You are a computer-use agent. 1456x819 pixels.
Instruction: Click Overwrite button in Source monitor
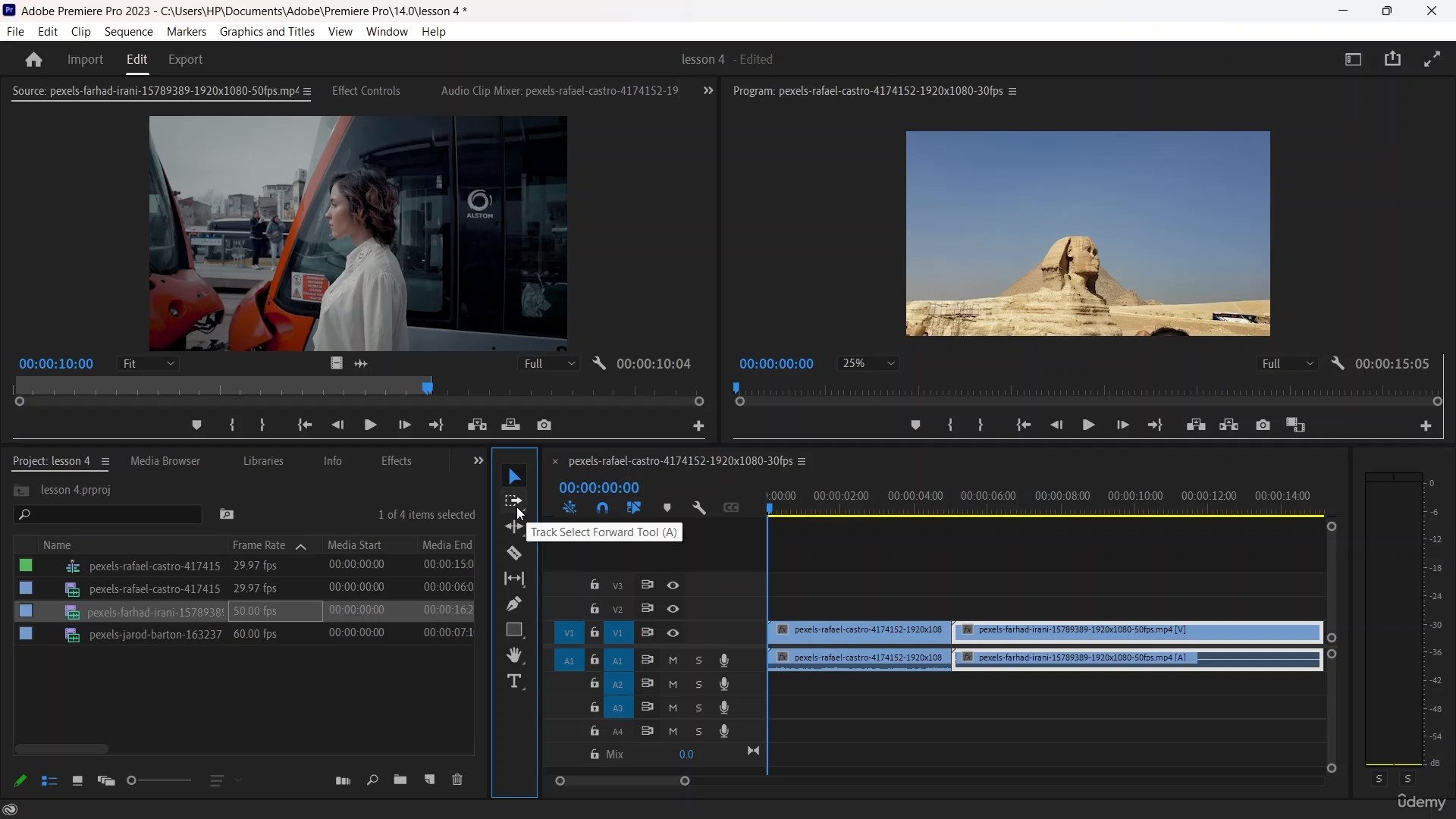point(510,425)
